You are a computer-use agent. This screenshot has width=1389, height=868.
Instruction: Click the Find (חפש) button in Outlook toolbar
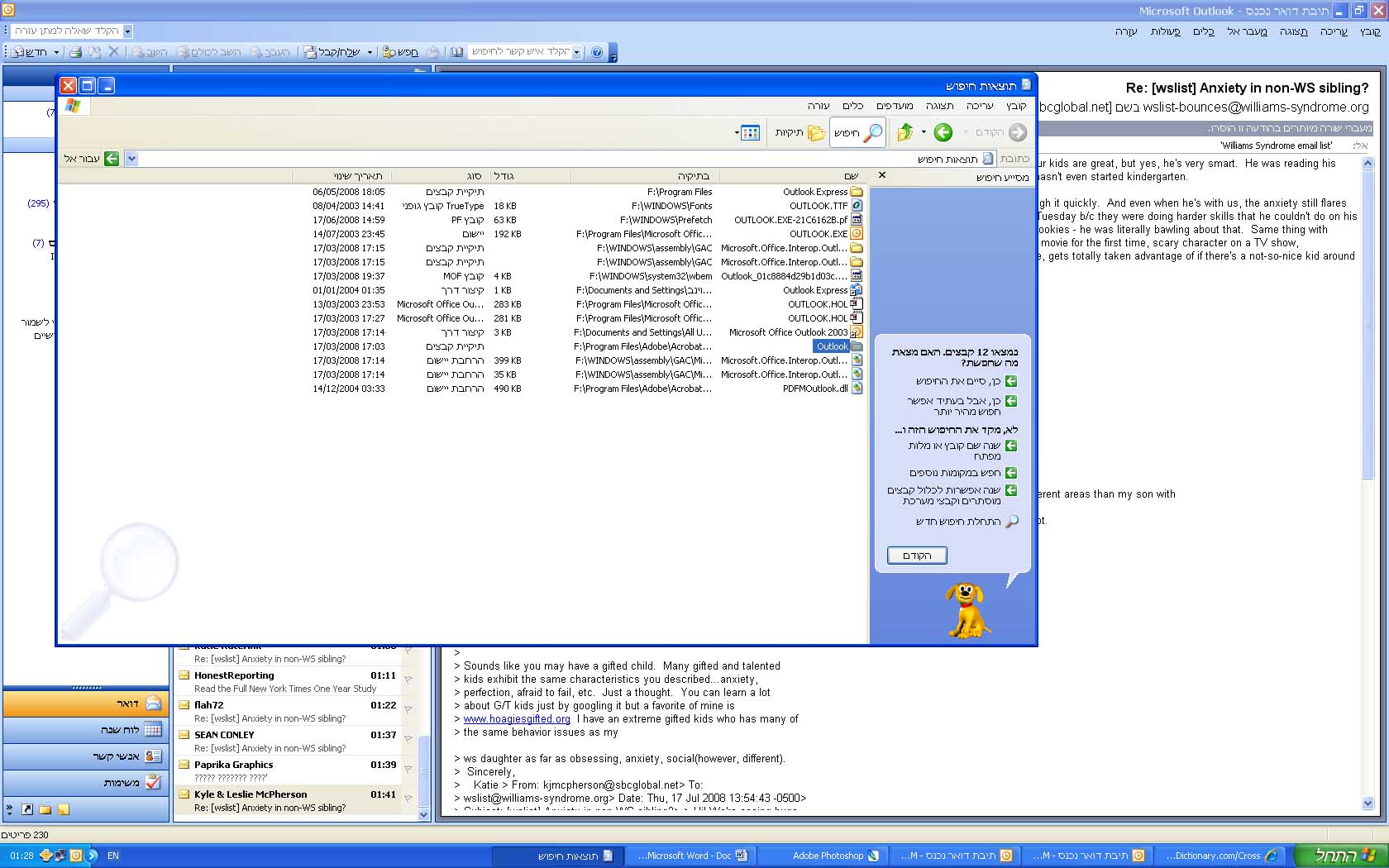pos(400,52)
